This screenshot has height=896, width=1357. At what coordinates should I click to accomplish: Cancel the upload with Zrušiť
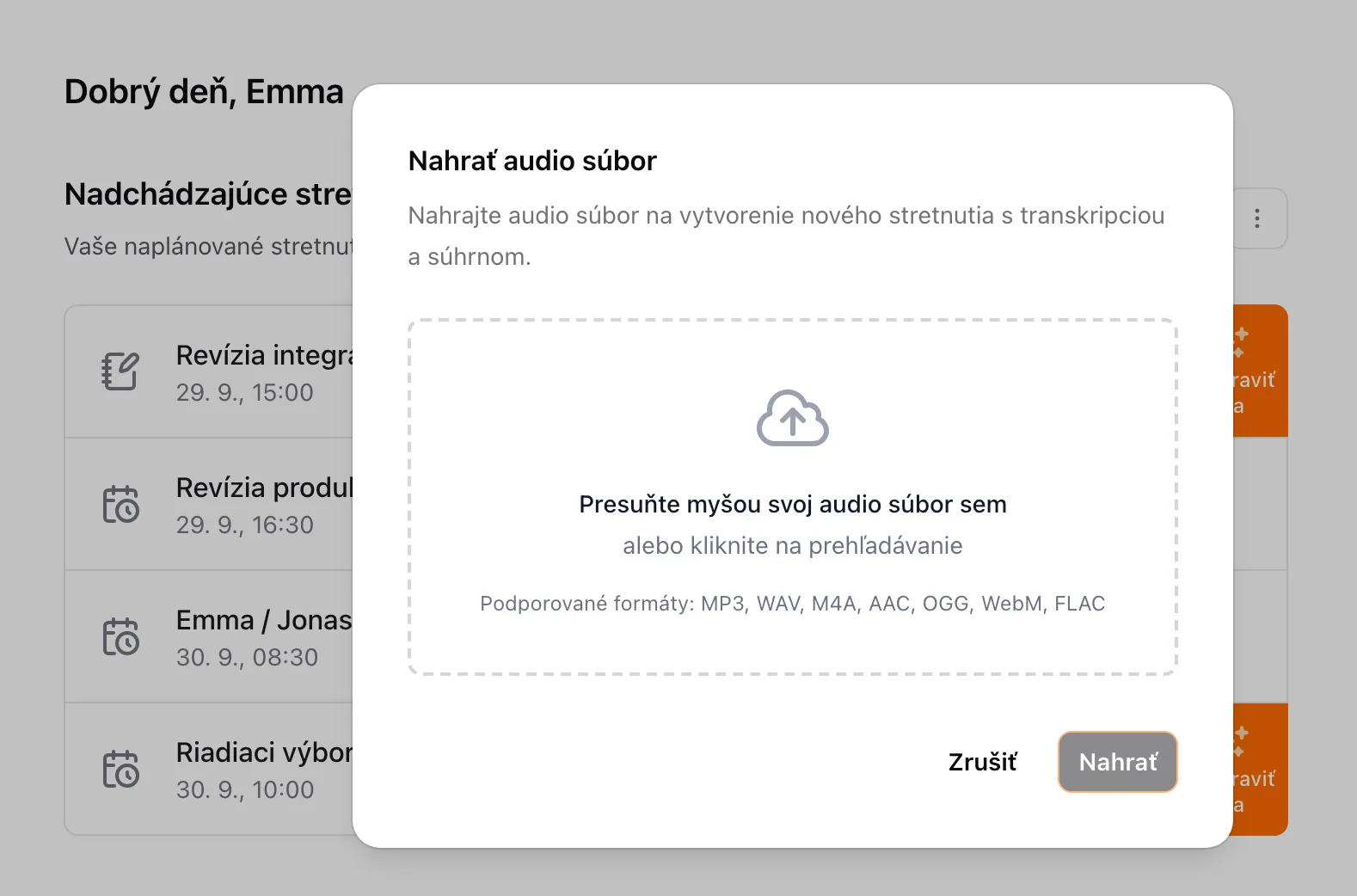(982, 762)
